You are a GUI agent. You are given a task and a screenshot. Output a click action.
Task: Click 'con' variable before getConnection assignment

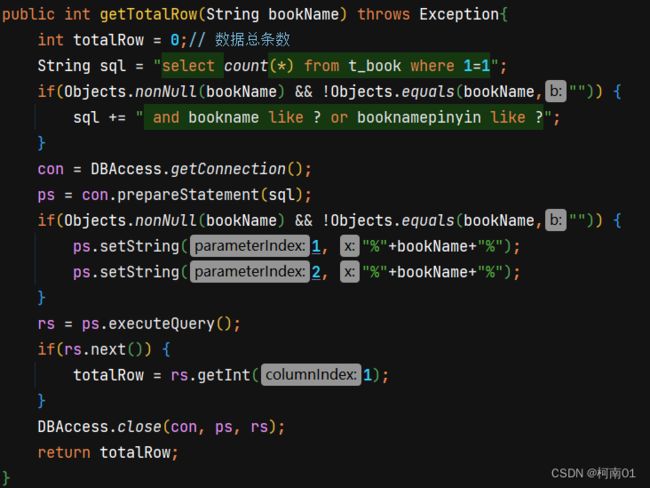[x=51, y=169]
